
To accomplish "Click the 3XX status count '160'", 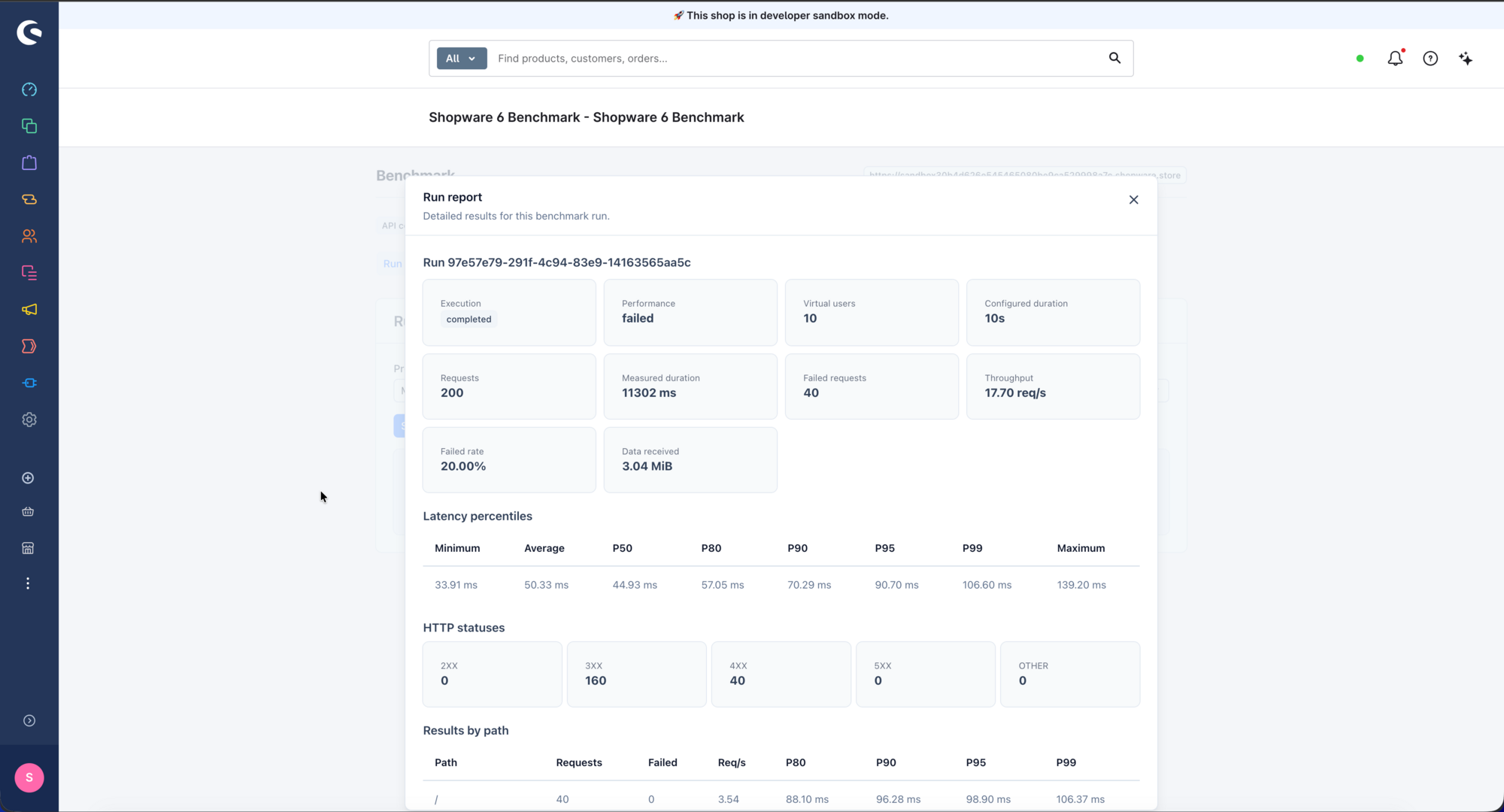I will (596, 680).
